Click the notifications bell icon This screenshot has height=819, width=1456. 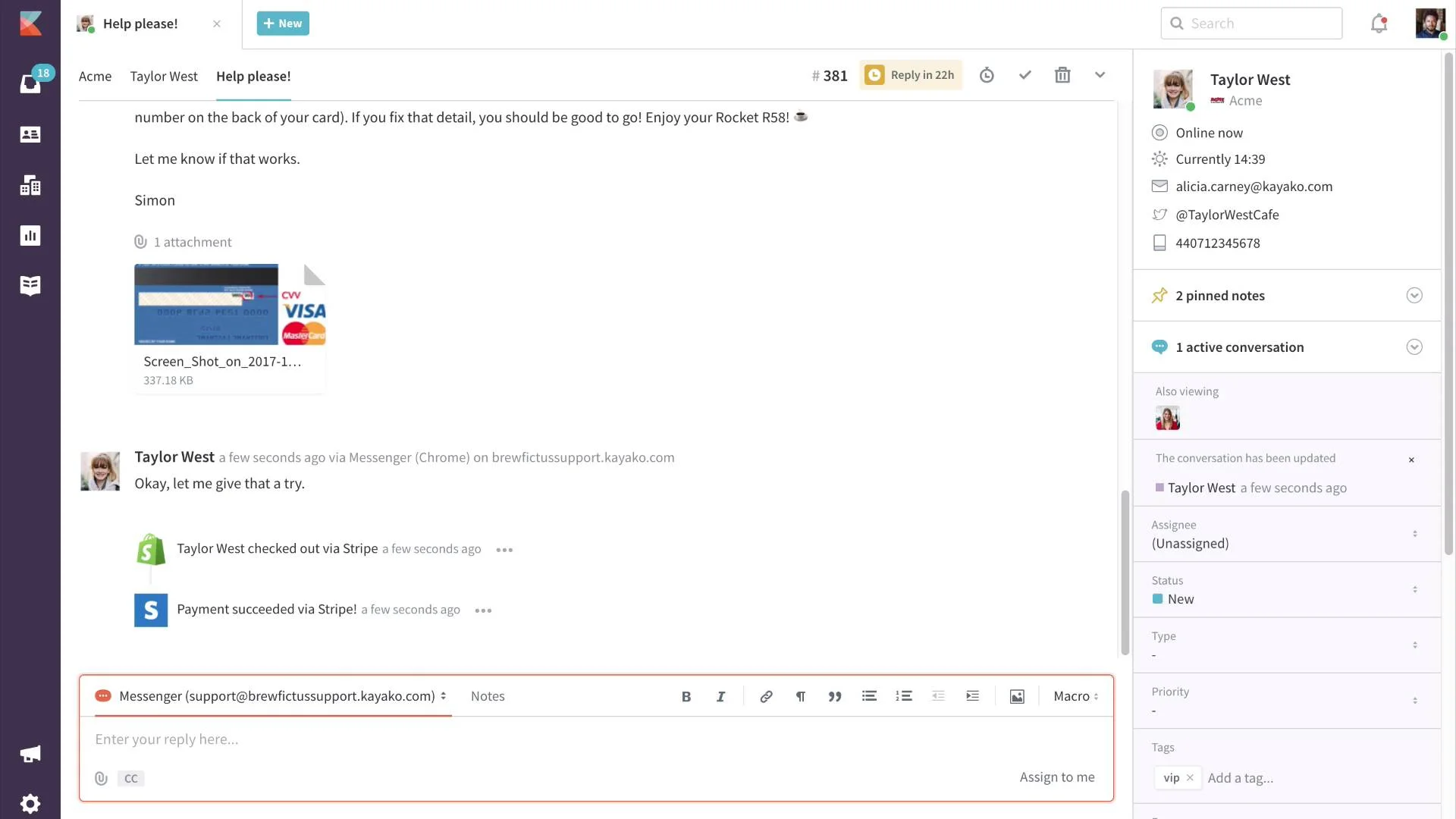1379,24
